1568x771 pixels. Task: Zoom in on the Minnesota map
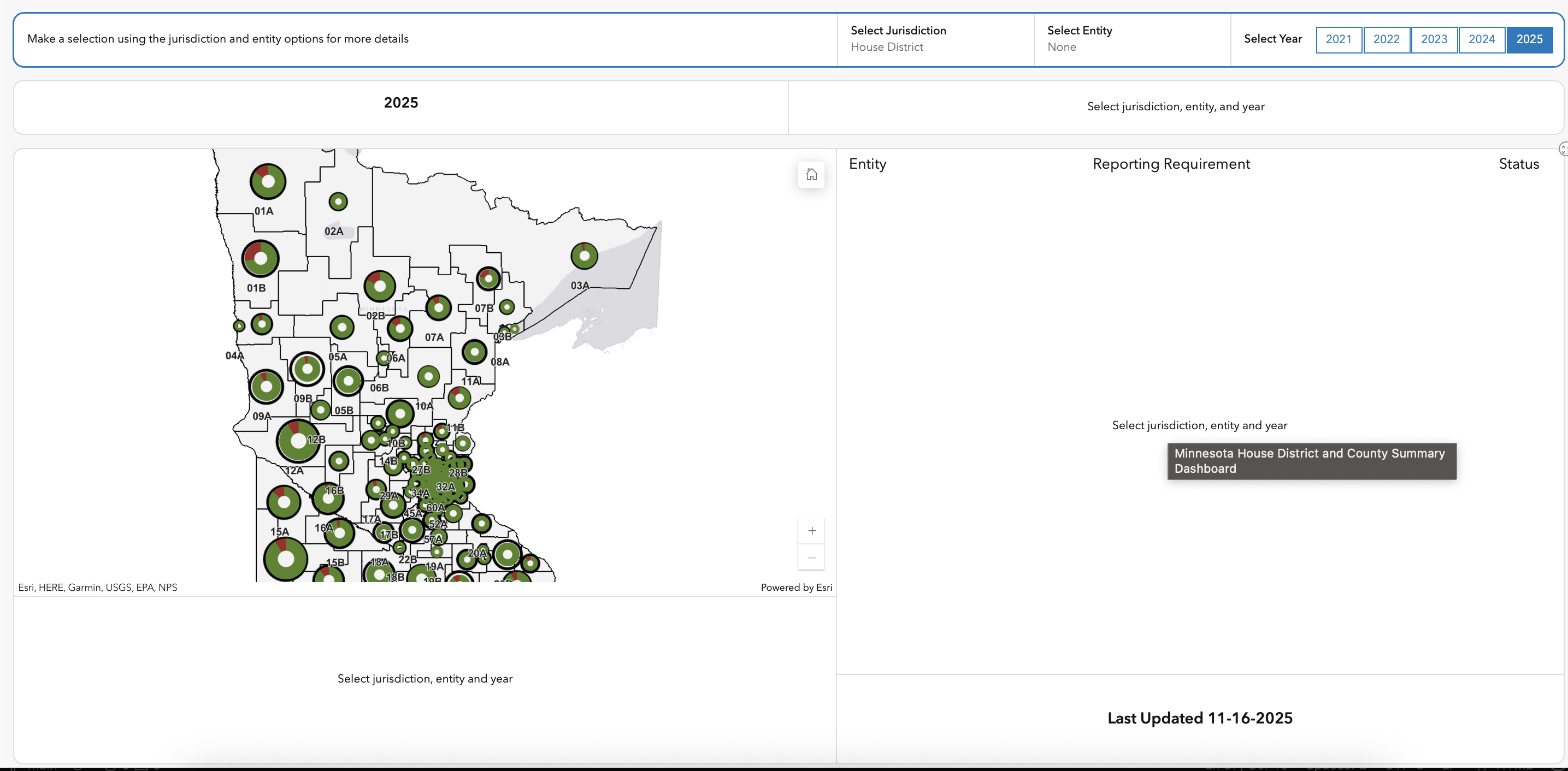click(811, 530)
